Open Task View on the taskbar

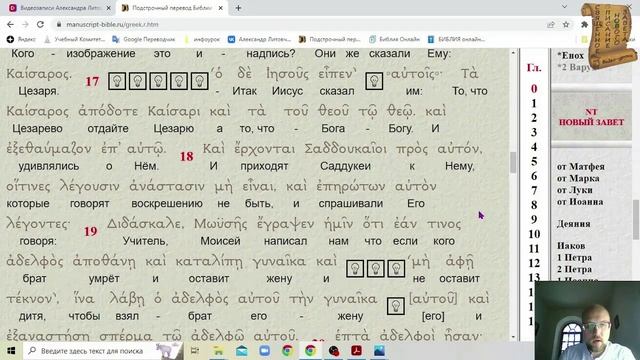(x=195, y=351)
